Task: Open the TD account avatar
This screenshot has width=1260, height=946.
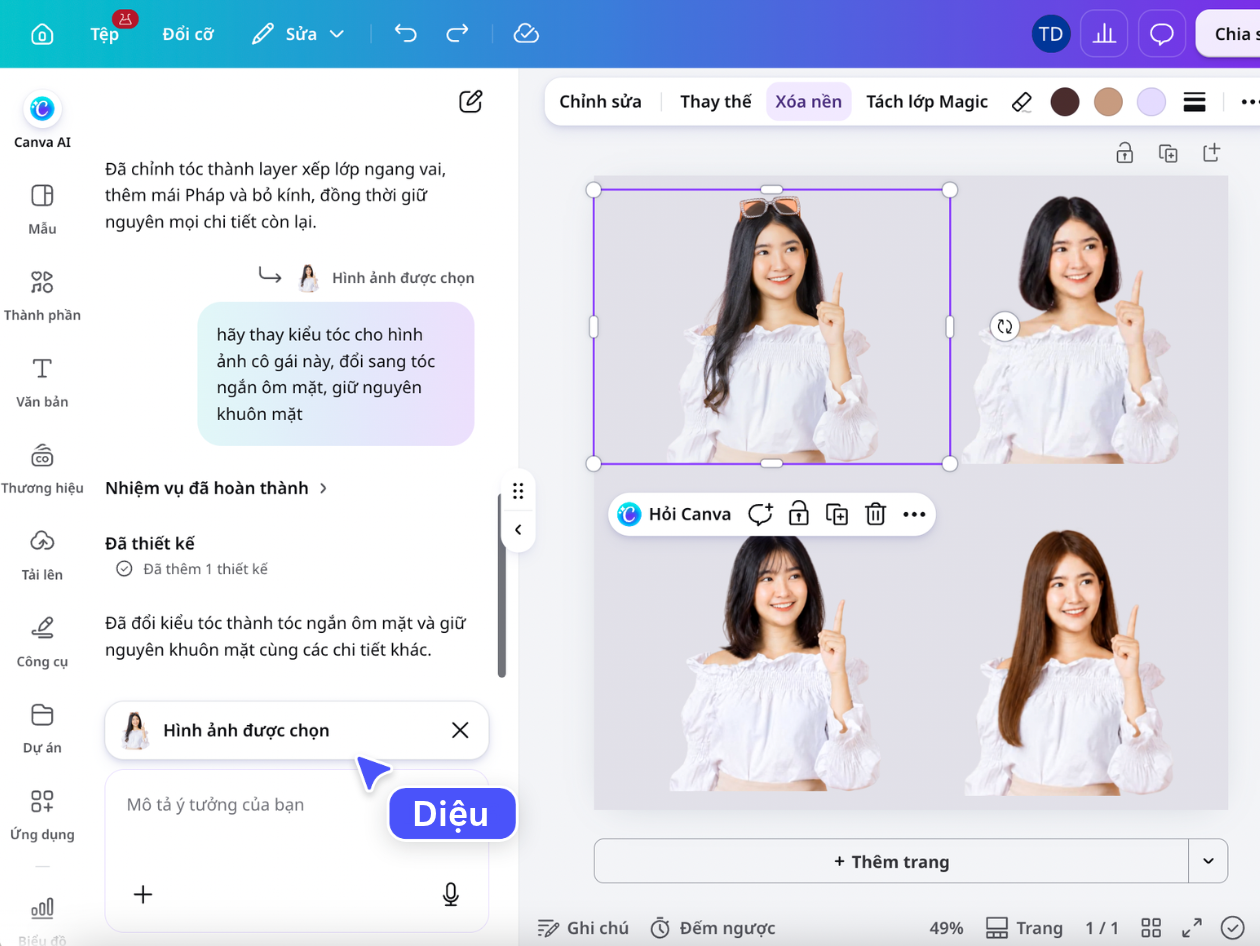Action: tap(1051, 34)
